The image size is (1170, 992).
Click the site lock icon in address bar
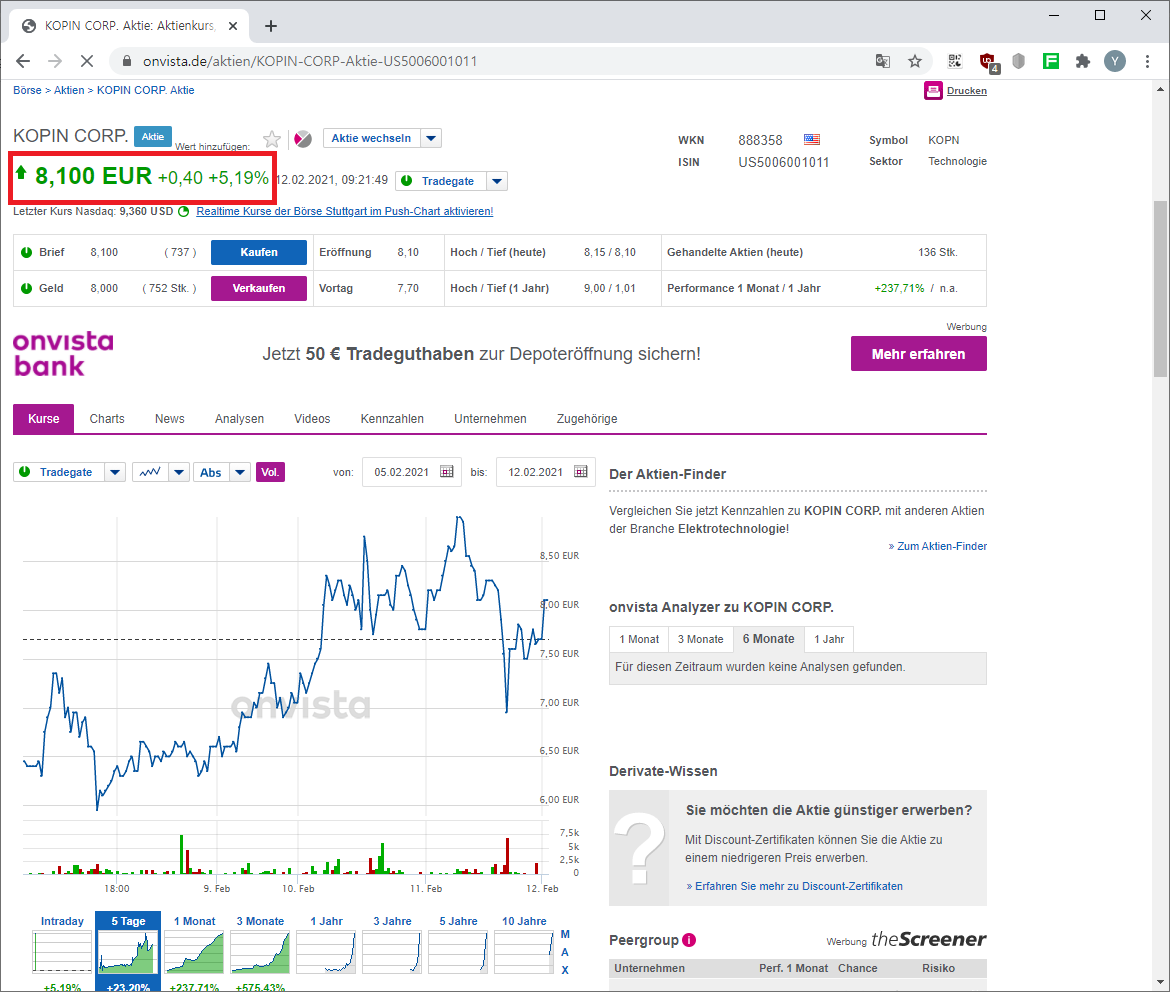click(x=127, y=61)
